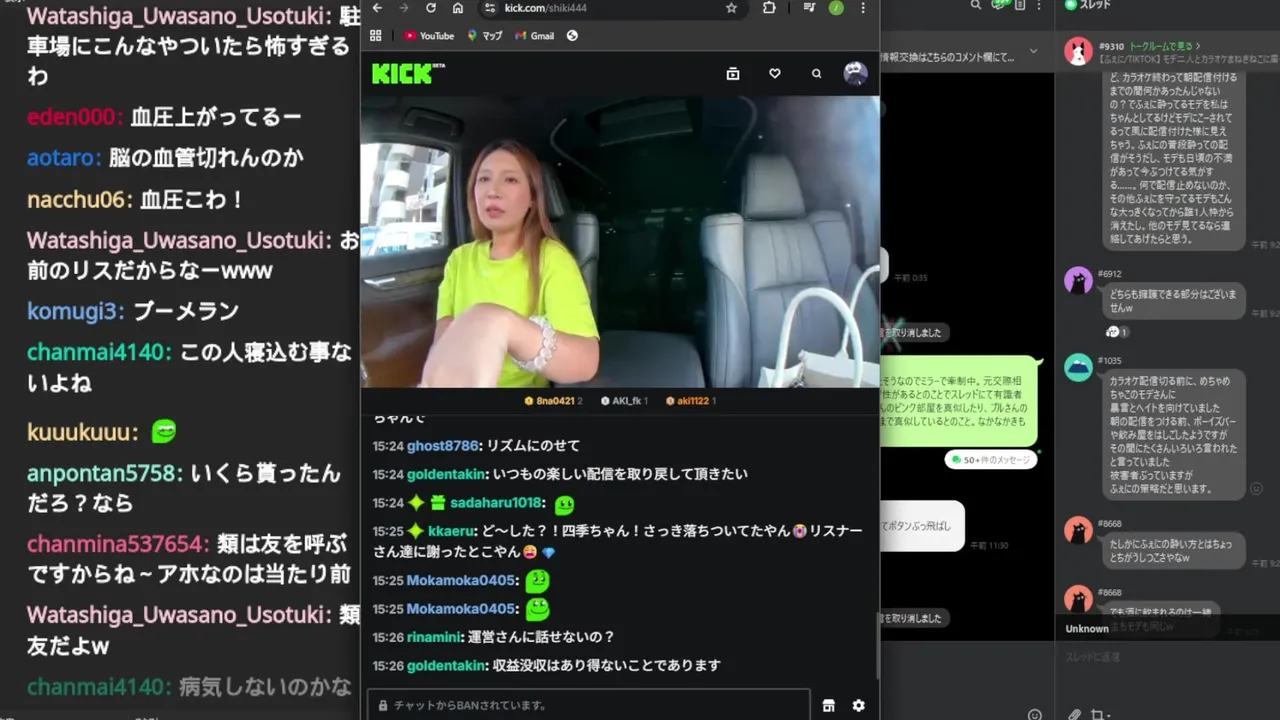Click the Kick chat scrollbar
Screen dimensions: 1280x720
tap(877, 645)
